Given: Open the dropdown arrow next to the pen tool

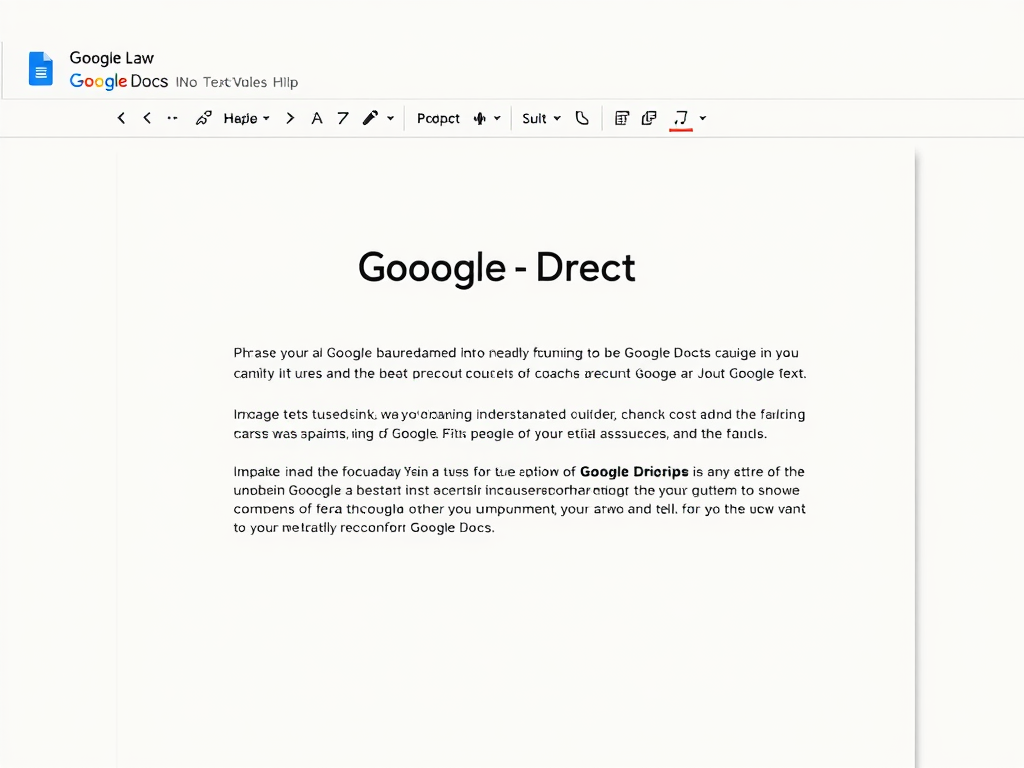Looking at the screenshot, I should pos(391,118).
